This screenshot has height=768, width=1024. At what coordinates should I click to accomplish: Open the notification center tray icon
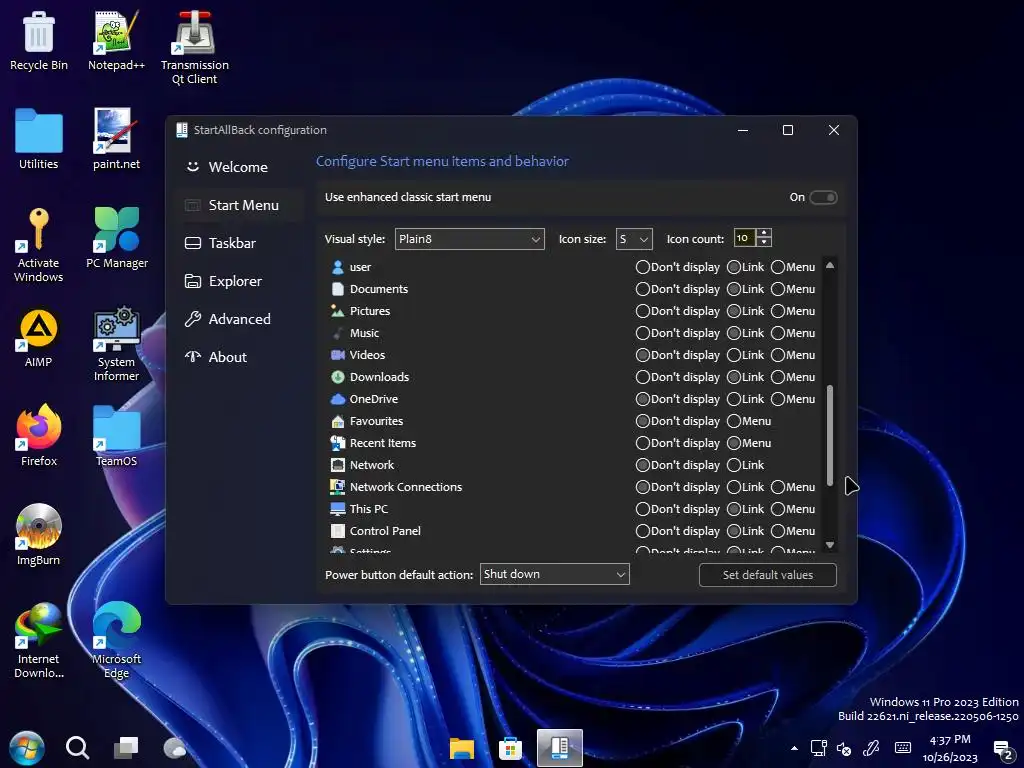(x=1003, y=750)
